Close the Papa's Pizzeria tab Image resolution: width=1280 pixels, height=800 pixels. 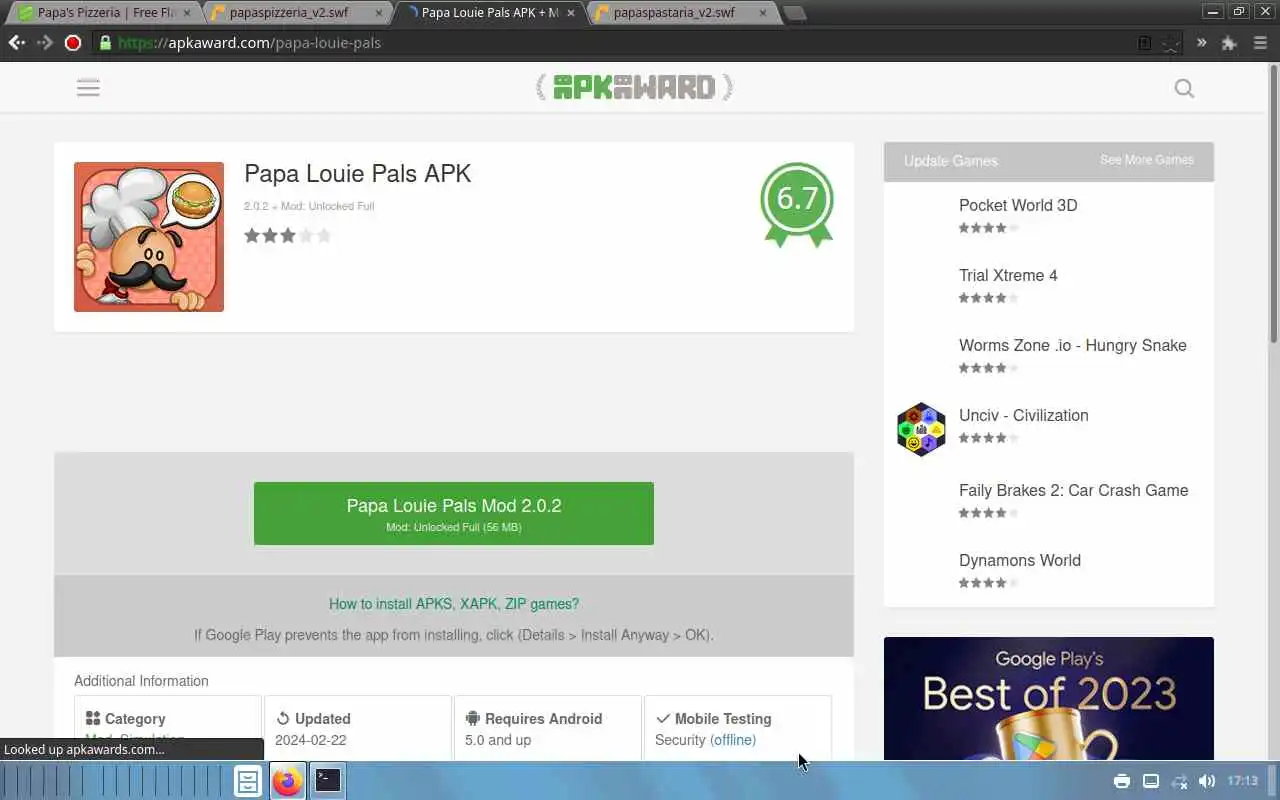click(x=187, y=13)
